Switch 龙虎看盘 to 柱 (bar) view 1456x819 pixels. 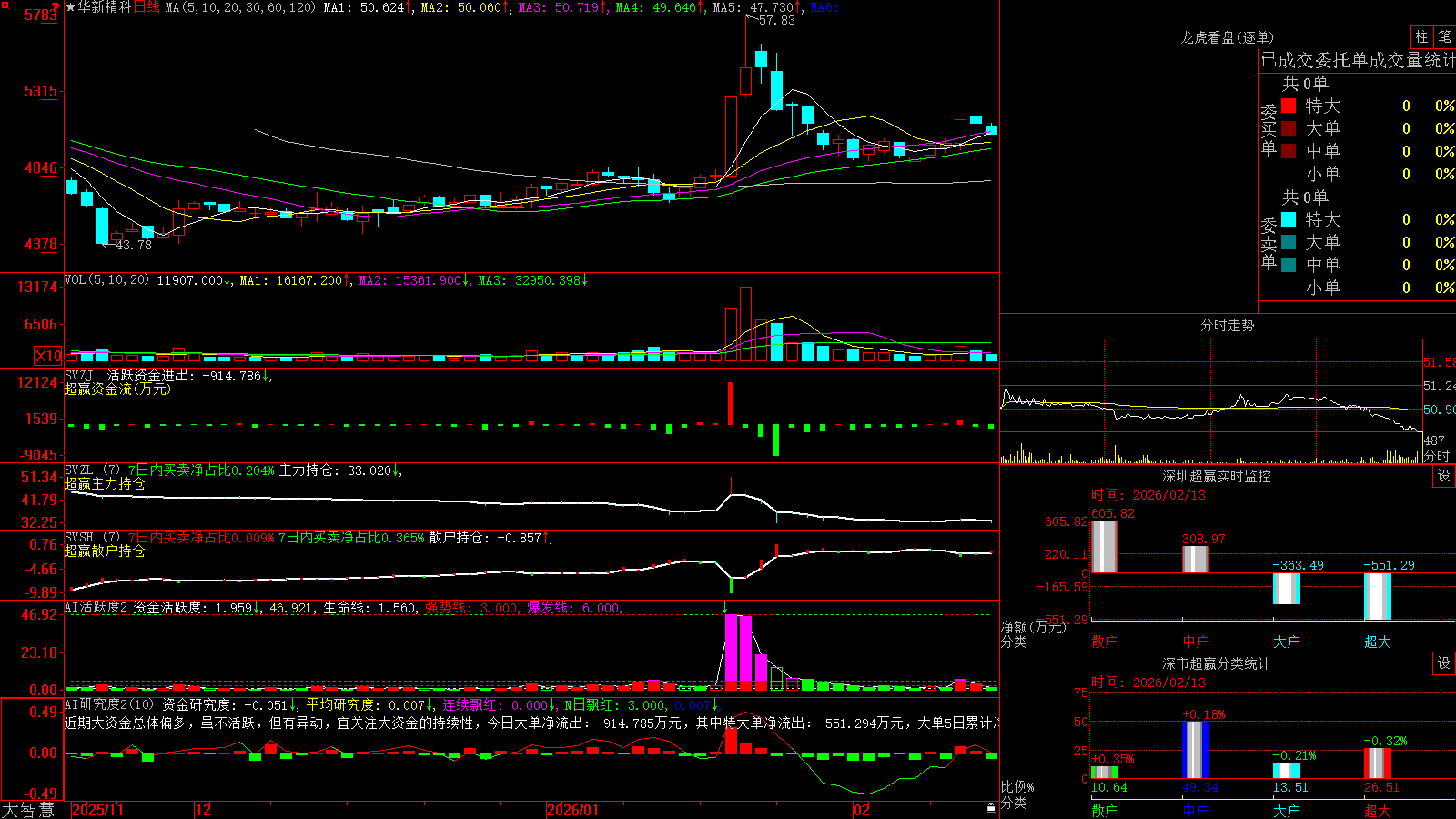click(x=1421, y=36)
